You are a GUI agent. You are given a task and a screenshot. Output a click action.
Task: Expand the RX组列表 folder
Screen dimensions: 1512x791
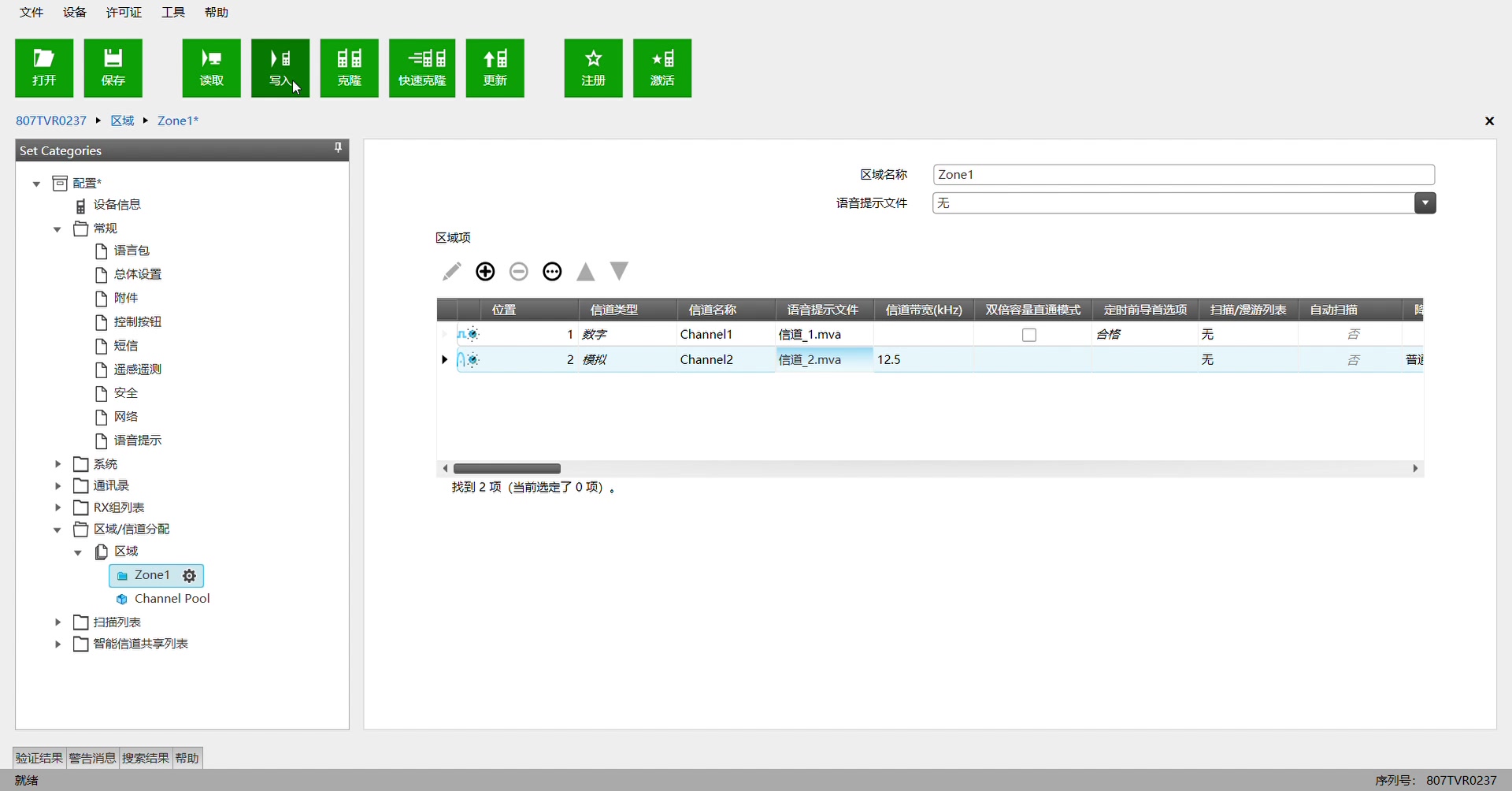click(57, 507)
